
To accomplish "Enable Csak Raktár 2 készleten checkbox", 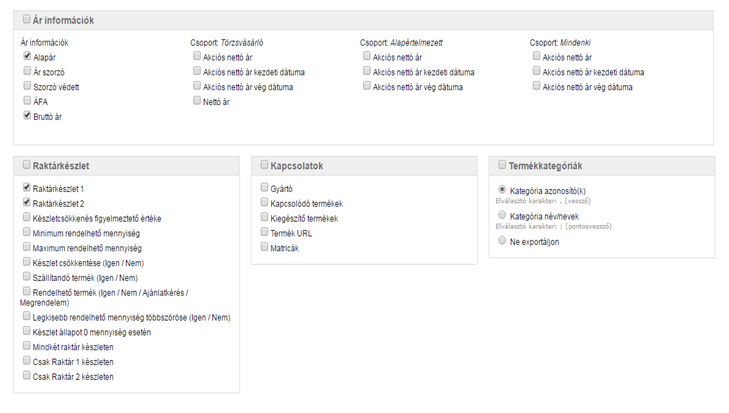I will [x=27, y=375].
